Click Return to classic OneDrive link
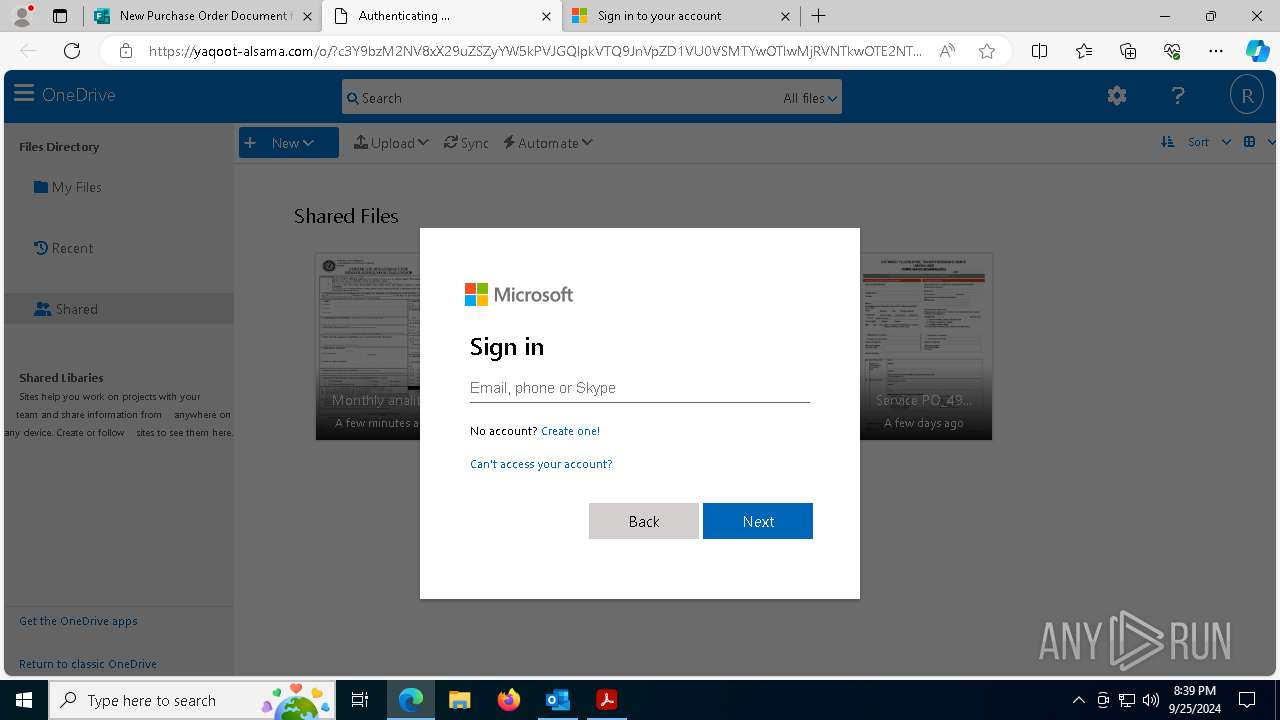Viewport: 1280px width, 720px height. (88, 664)
